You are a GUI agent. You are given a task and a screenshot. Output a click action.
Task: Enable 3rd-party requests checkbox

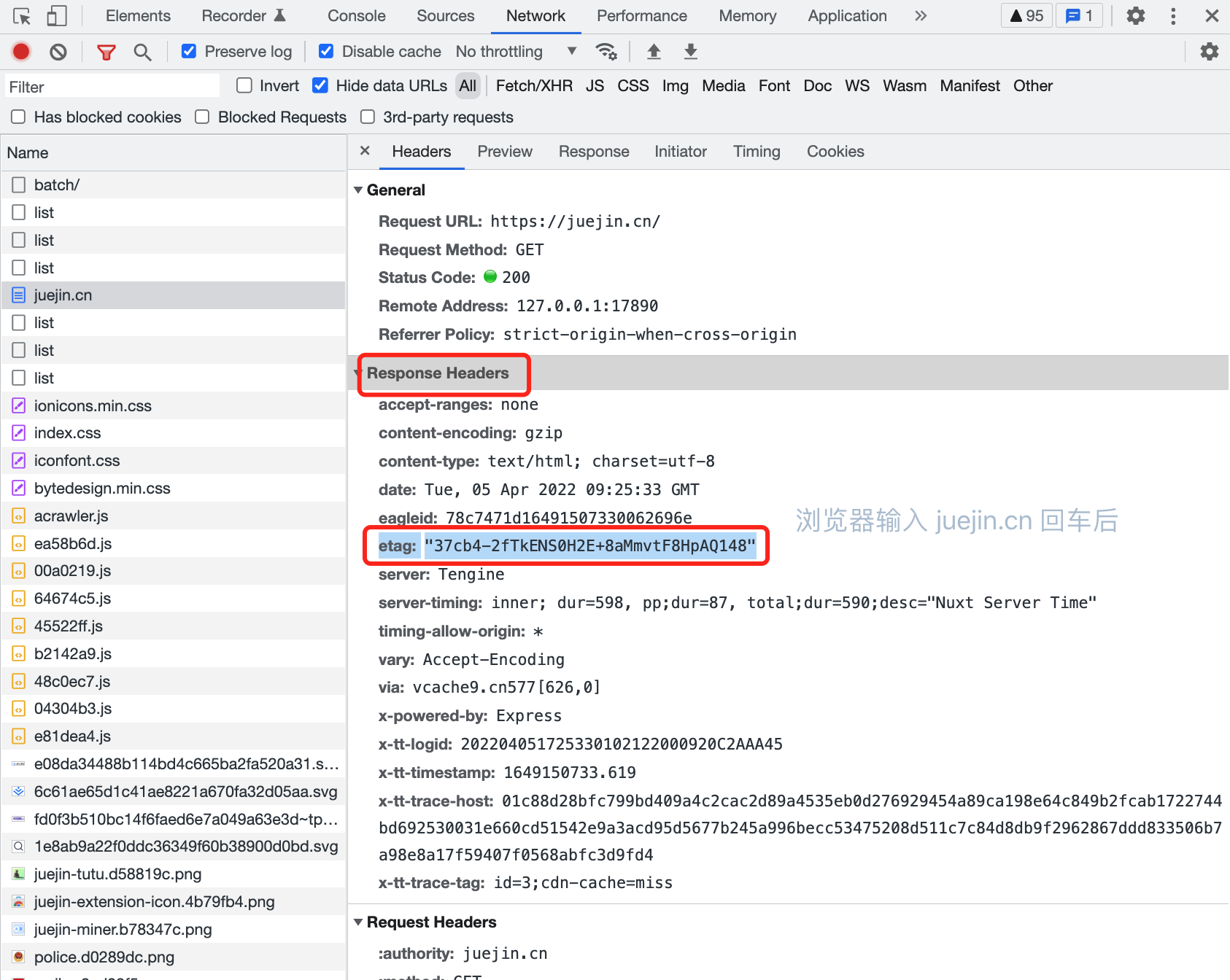(x=368, y=117)
